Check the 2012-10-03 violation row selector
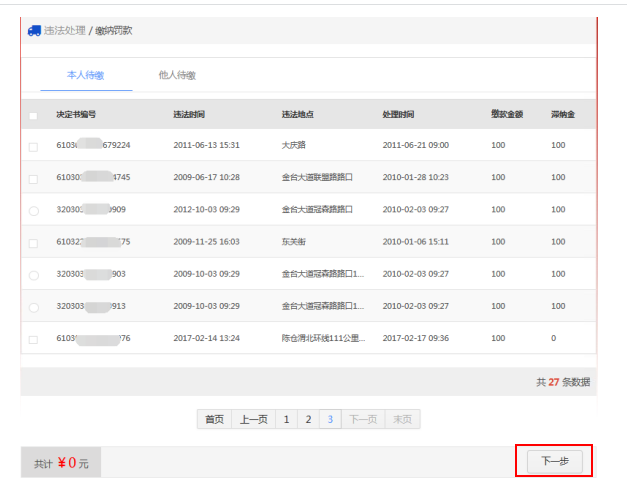The width and height of the screenshot is (627, 497). point(33,210)
